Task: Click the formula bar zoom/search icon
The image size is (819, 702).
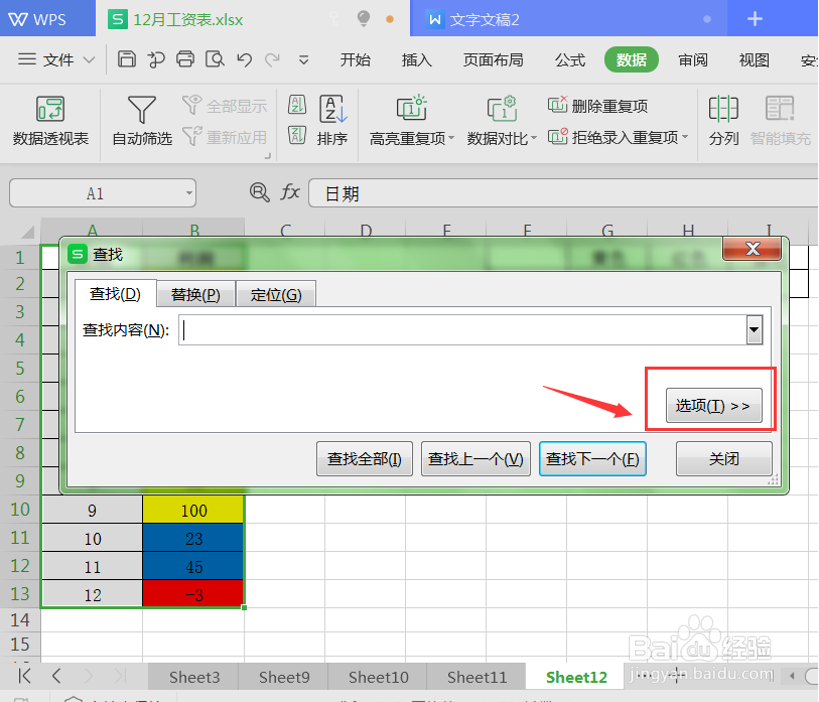Action: click(x=259, y=193)
